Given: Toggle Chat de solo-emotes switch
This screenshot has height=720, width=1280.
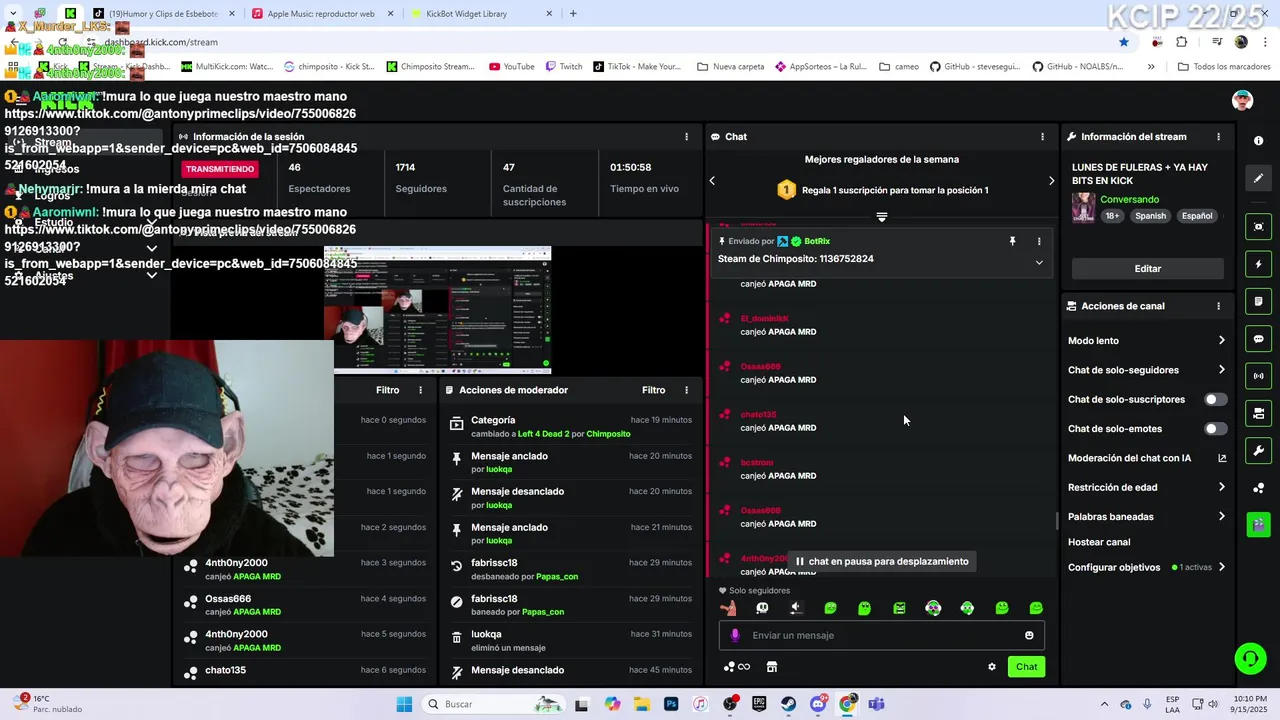Looking at the screenshot, I should (x=1215, y=429).
